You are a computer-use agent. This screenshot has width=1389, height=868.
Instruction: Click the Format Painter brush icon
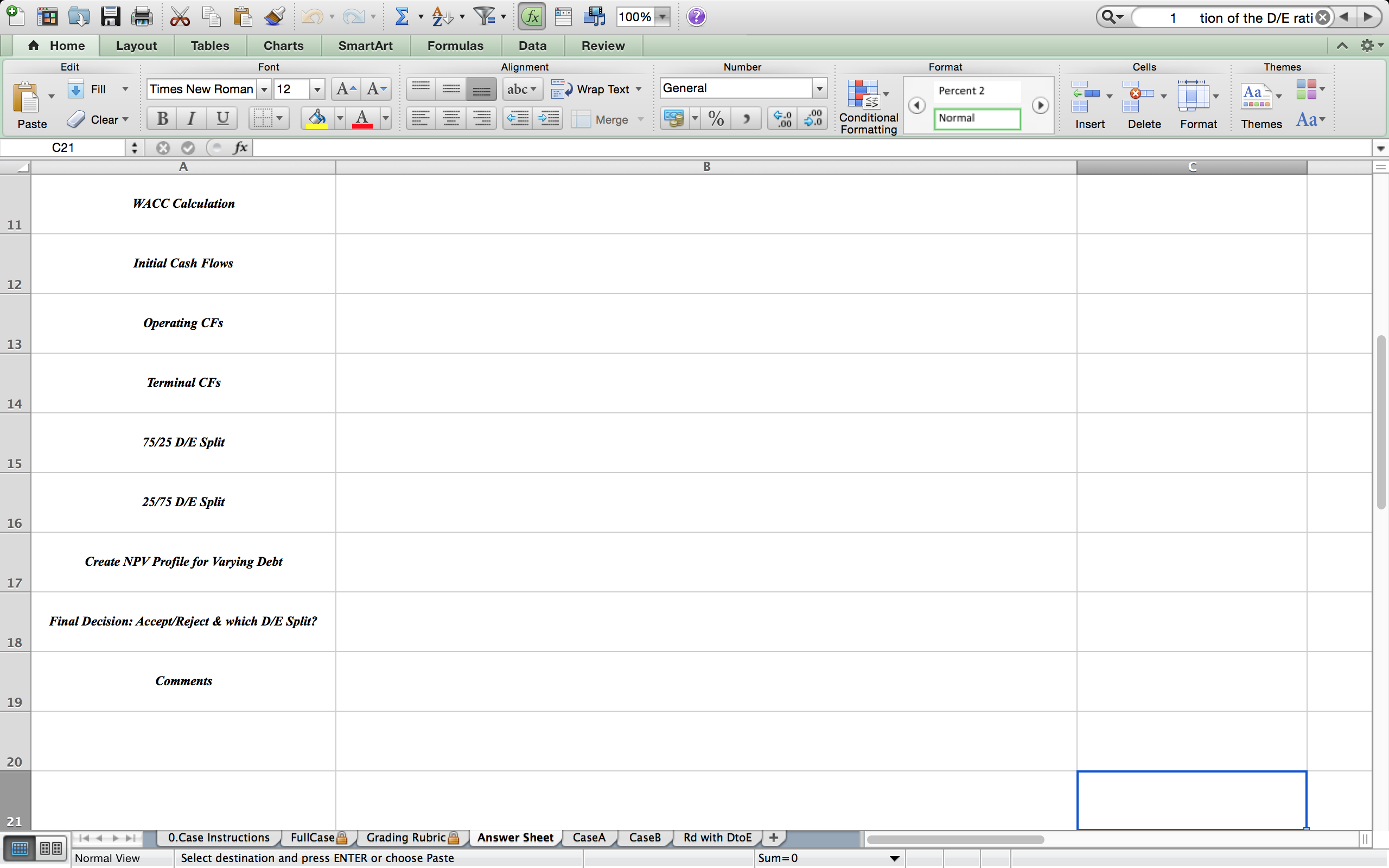[275, 17]
